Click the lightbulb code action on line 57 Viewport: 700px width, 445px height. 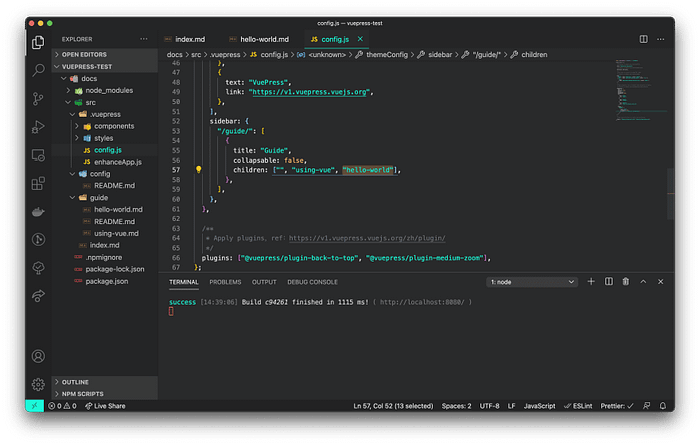tap(199, 170)
